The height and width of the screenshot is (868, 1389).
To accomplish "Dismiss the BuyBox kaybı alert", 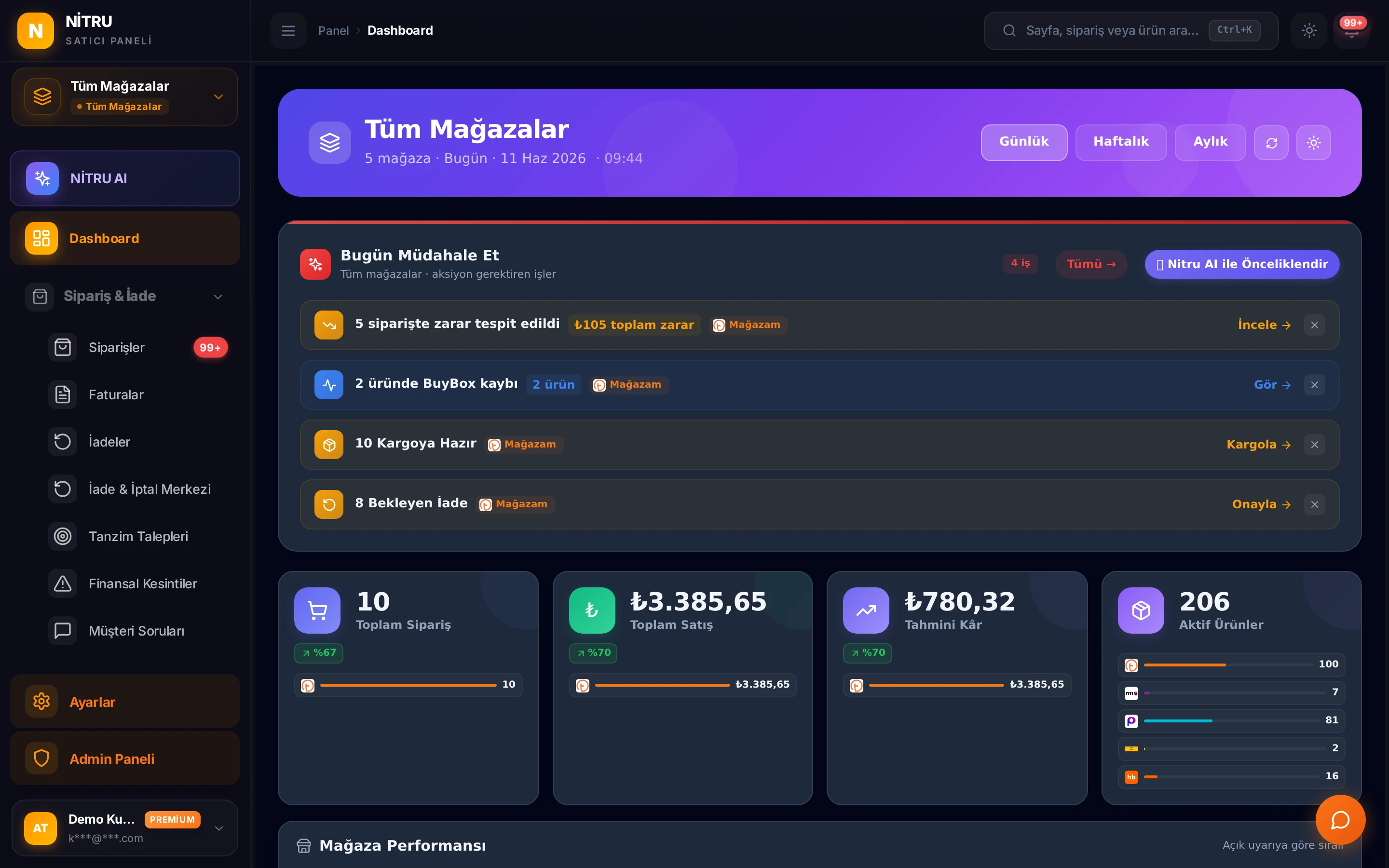I will [x=1314, y=385].
